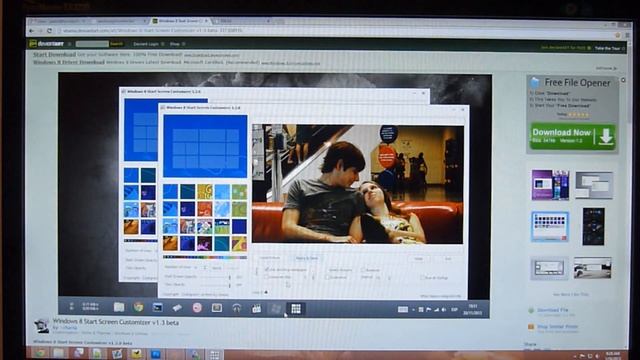
Task: Open the Chrome menu icon
Action: 627,35
